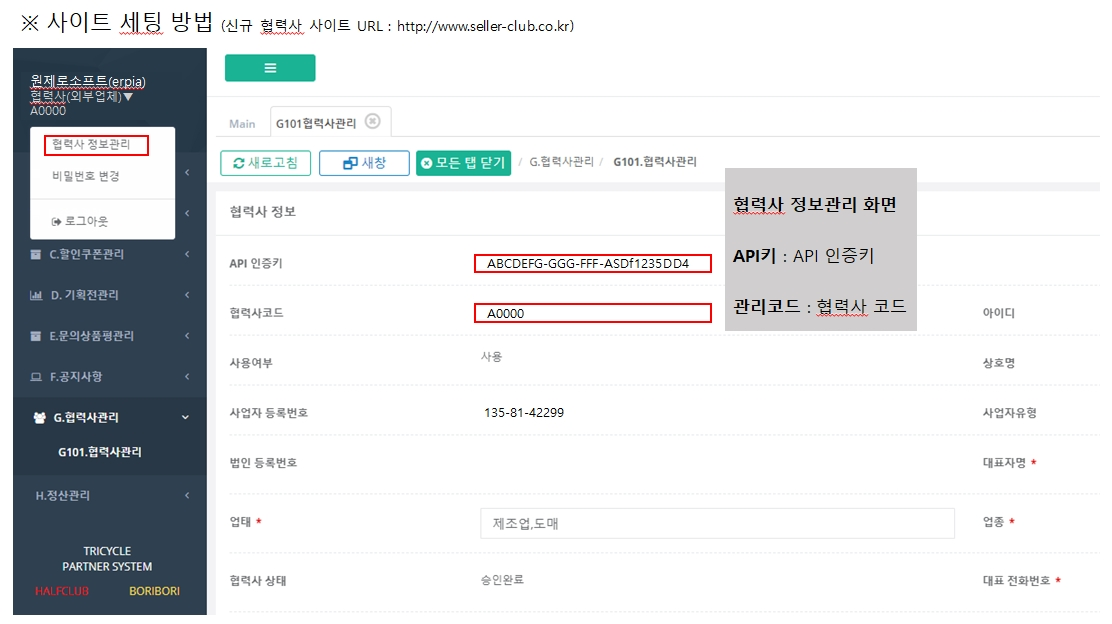Click the 업태 input field
Viewport: 1112px width, 624px height.
(x=717, y=523)
